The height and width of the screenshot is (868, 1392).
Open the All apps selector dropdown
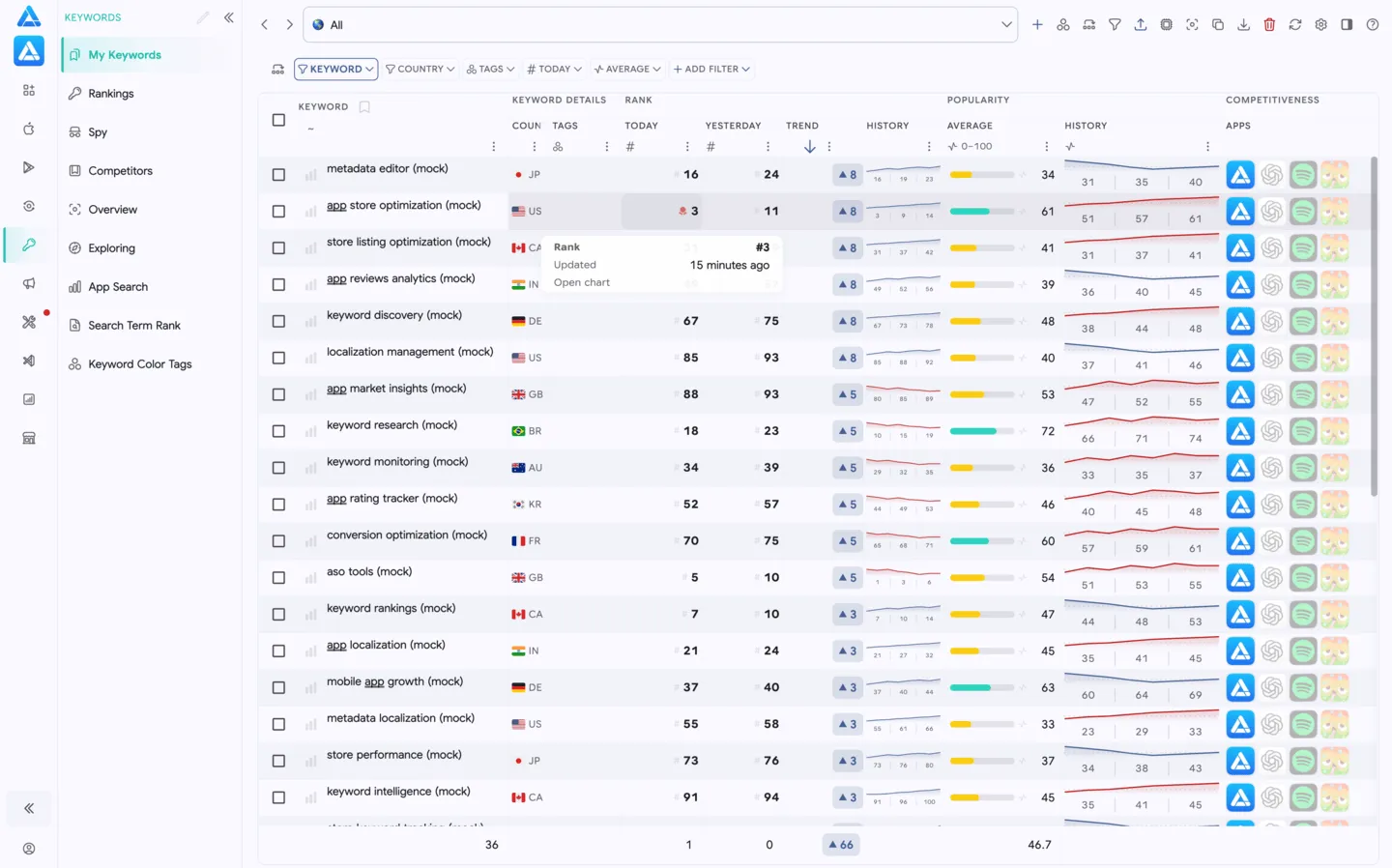[661, 25]
